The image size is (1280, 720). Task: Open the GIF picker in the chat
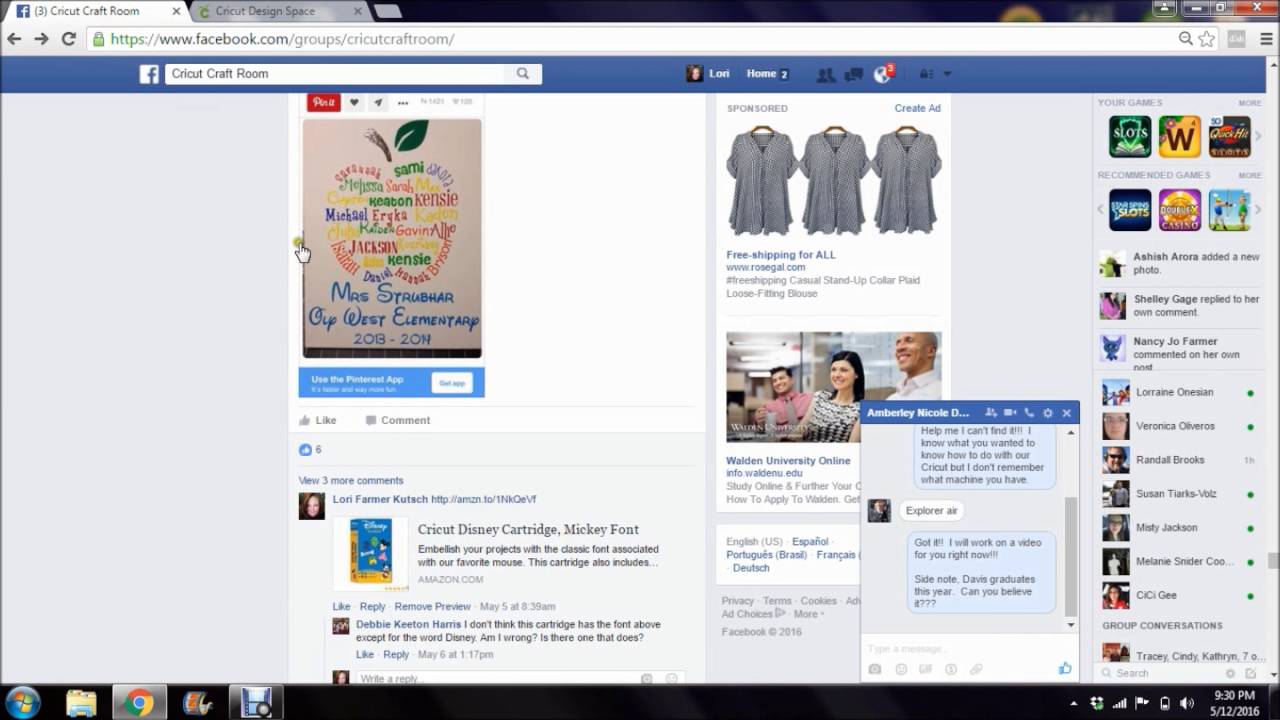pyautogui.click(x=926, y=669)
